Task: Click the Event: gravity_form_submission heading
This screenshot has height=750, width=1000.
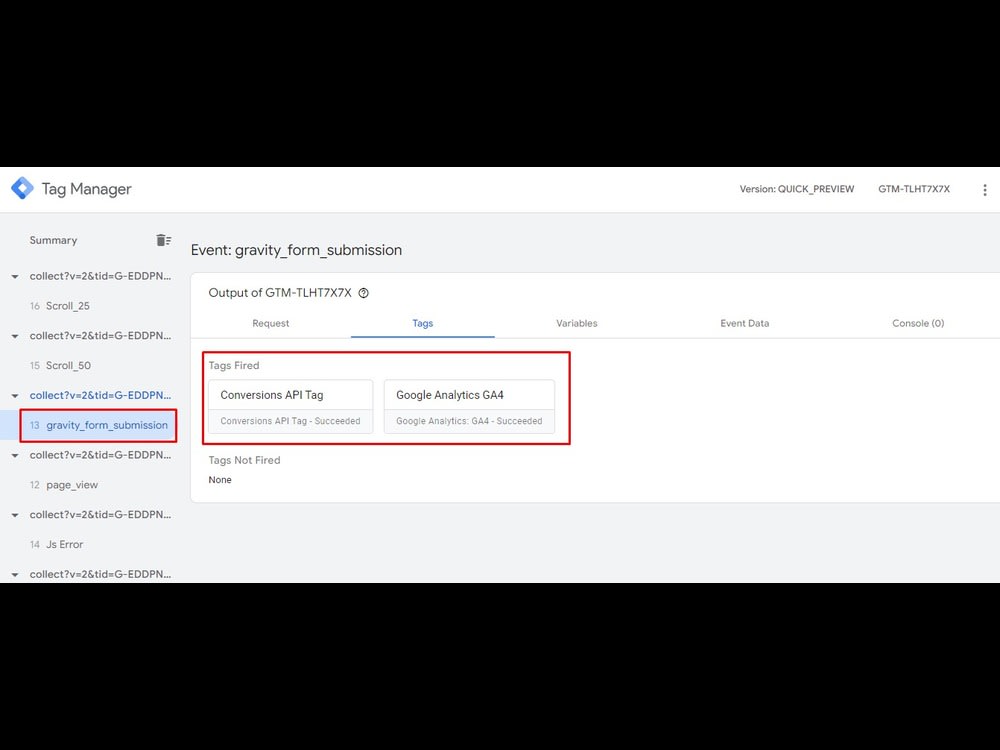Action: tap(296, 250)
